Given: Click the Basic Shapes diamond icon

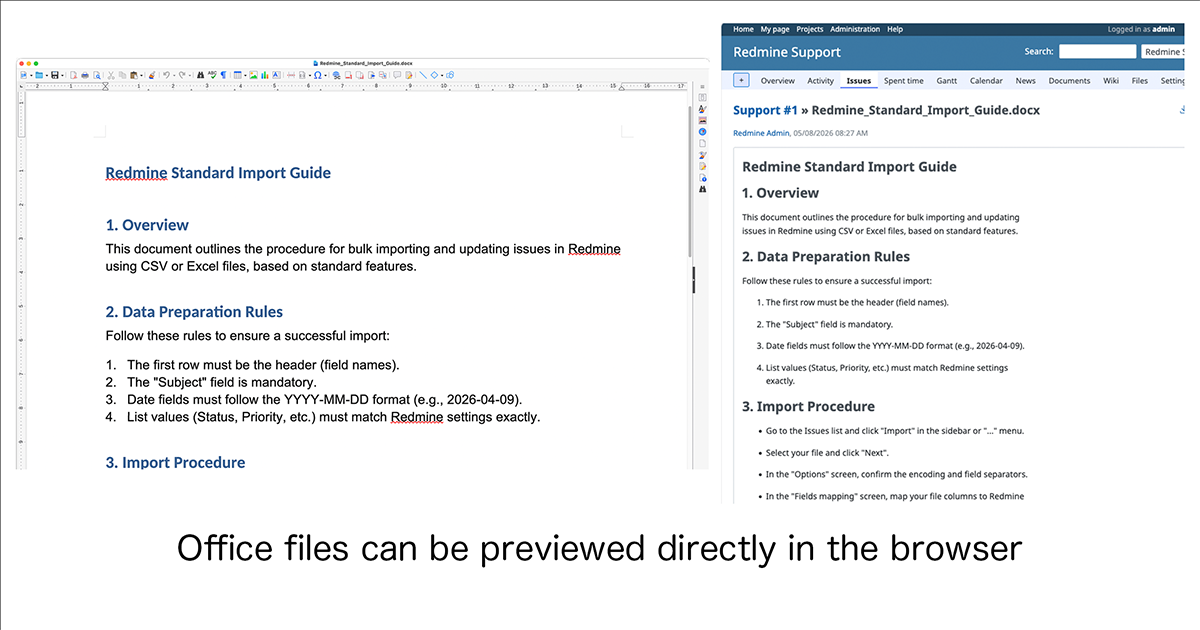Looking at the screenshot, I should 434,74.
